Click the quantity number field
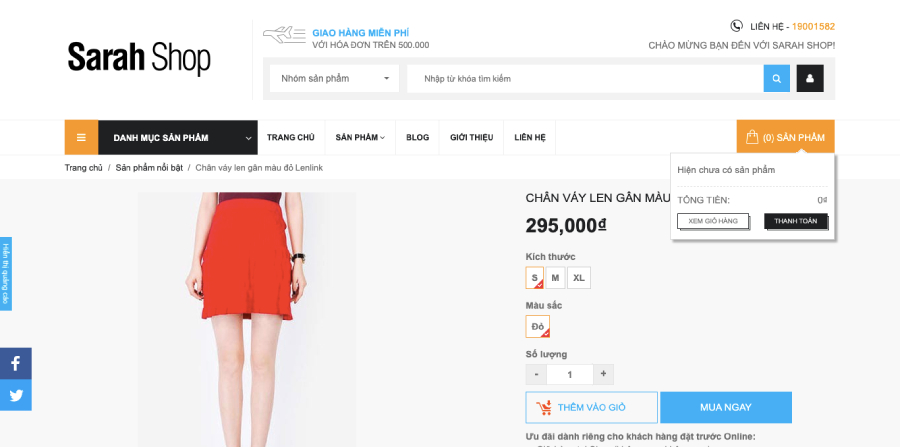This screenshot has height=447, width=900. pos(570,374)
